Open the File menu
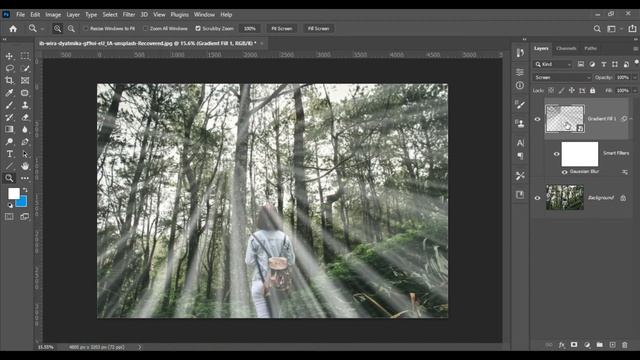Viewport: 640px width, 360px height. pos(20,14)
